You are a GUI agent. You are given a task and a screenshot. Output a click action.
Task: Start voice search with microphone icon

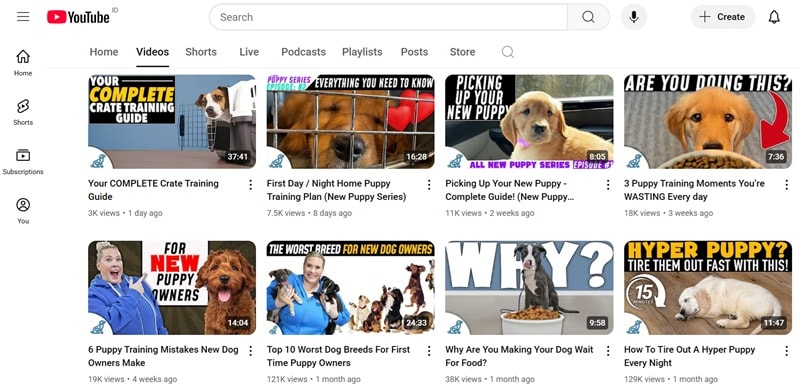[634, 17]
